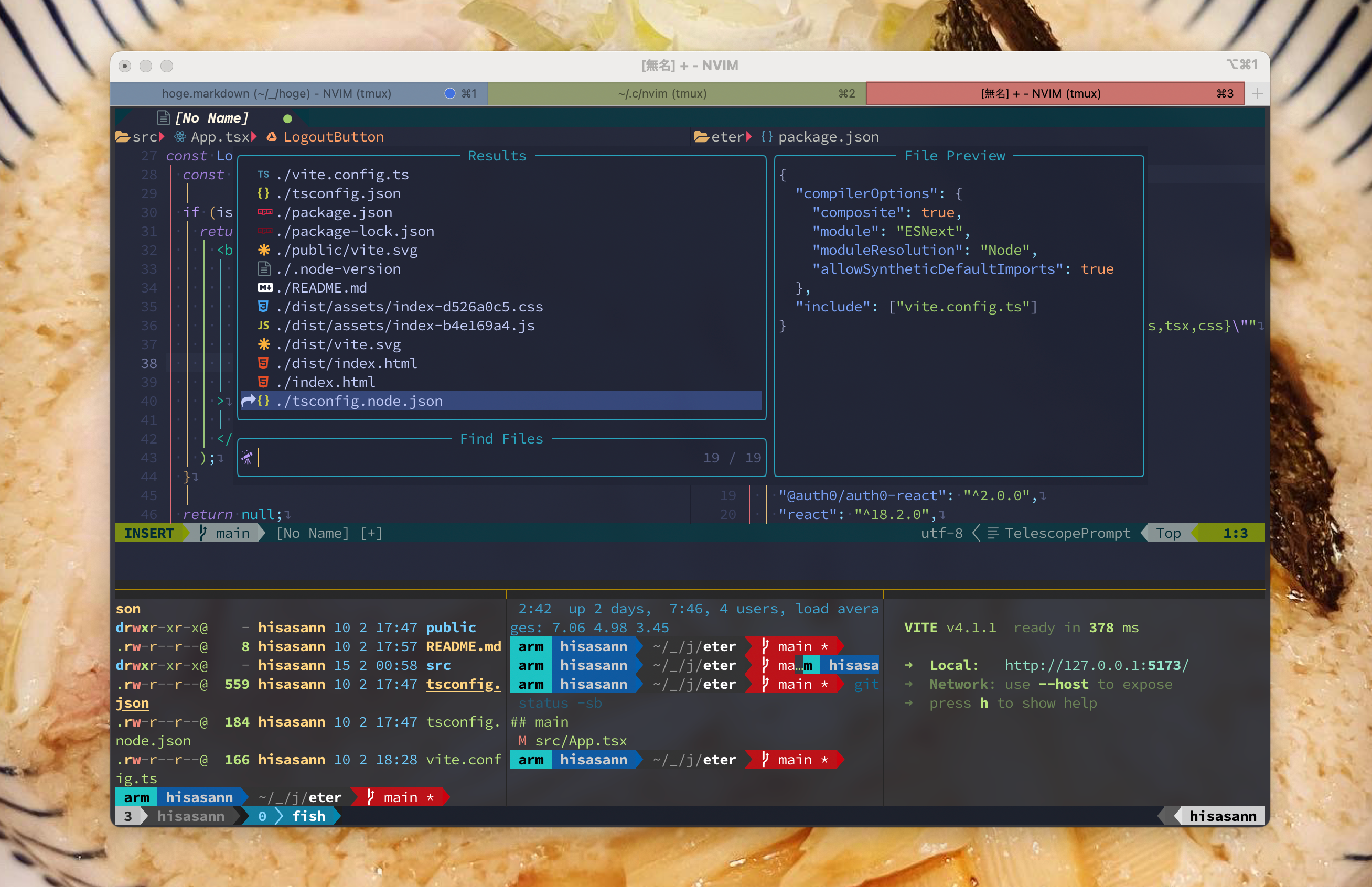1372x887 pixels.
Task: Click hisasann hostname in tmux status right
Action: click(x=1223, y=816)
